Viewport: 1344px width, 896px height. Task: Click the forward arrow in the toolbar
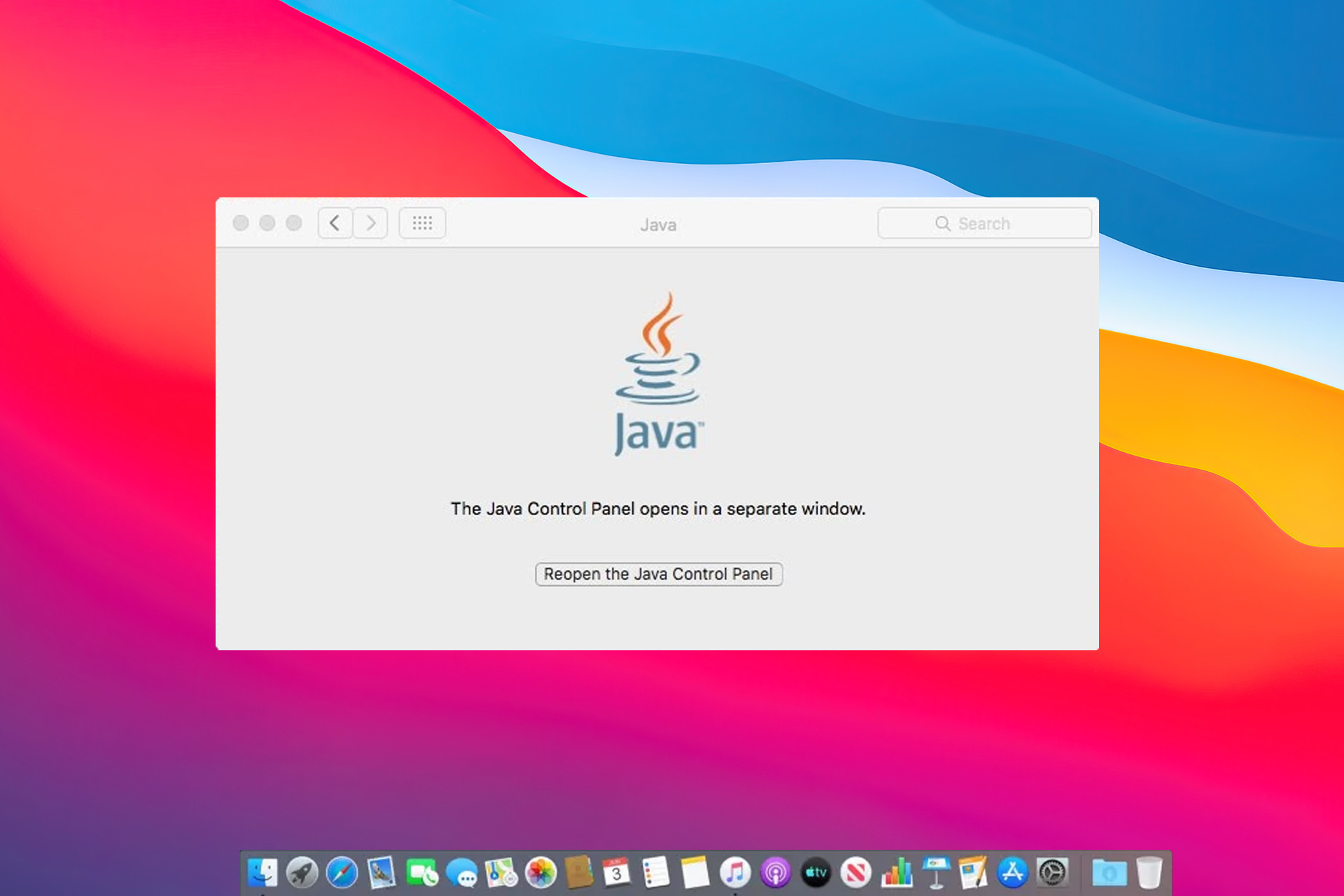[x=371, y=223]
